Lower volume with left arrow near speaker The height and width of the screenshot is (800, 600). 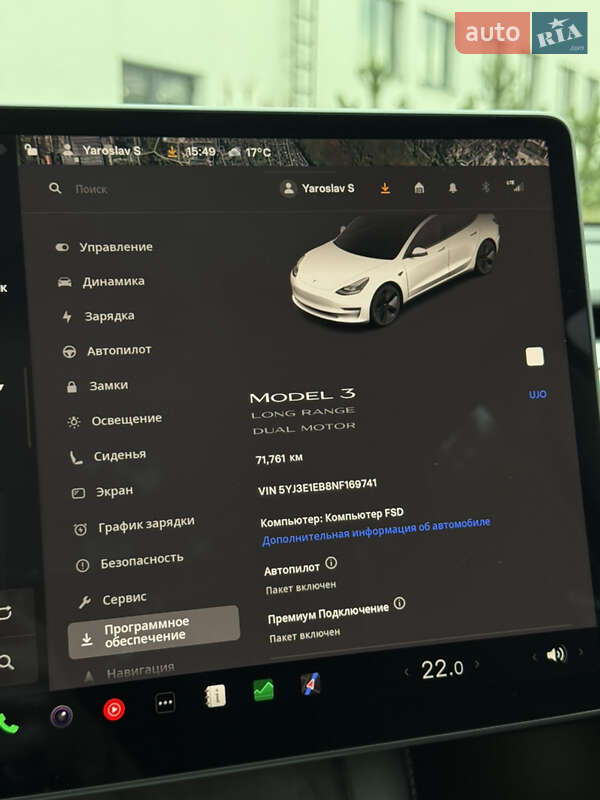[534, 657]
